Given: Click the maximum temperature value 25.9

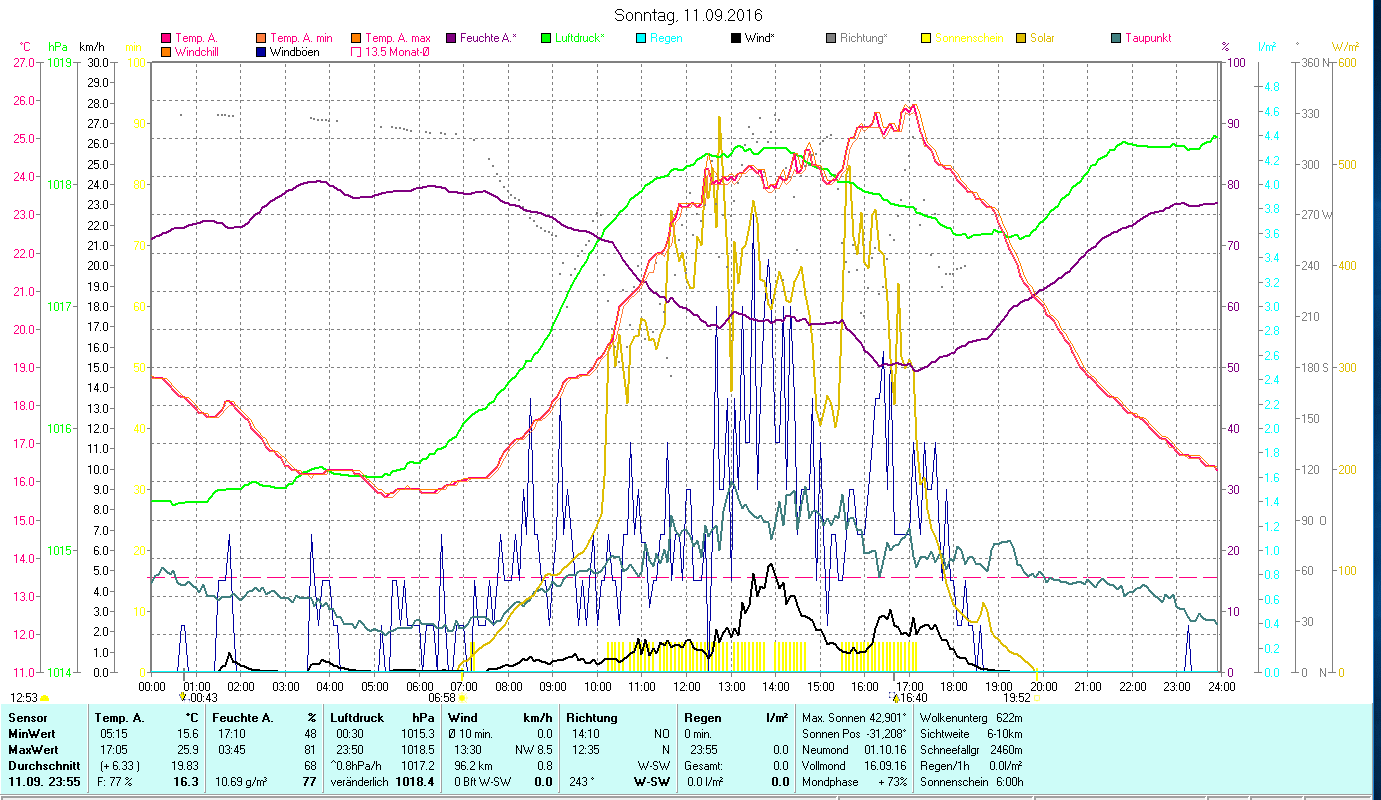Looking at the screenshot, I should pos(187,750).
